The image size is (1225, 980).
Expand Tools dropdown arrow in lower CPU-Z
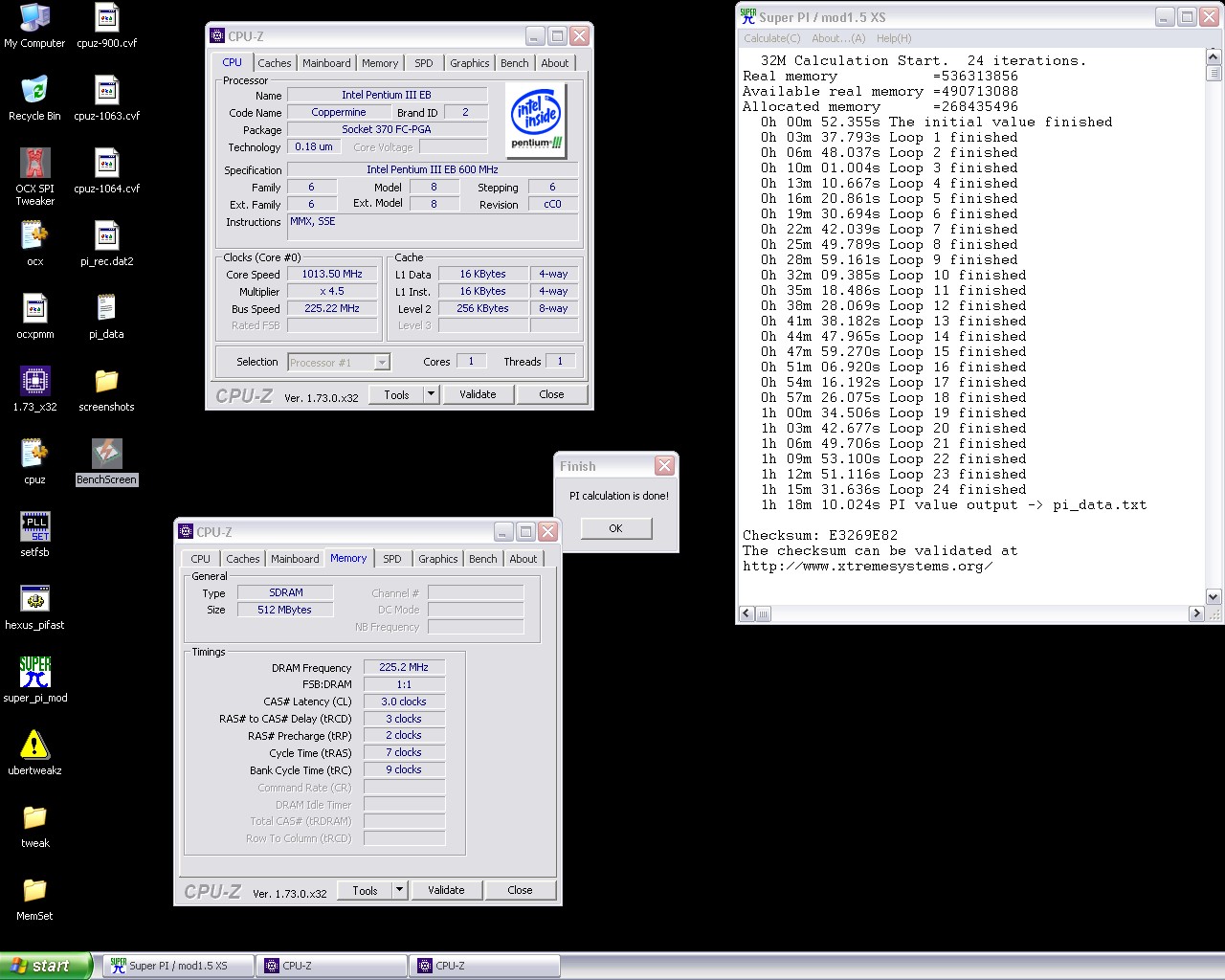coord(399,890)
